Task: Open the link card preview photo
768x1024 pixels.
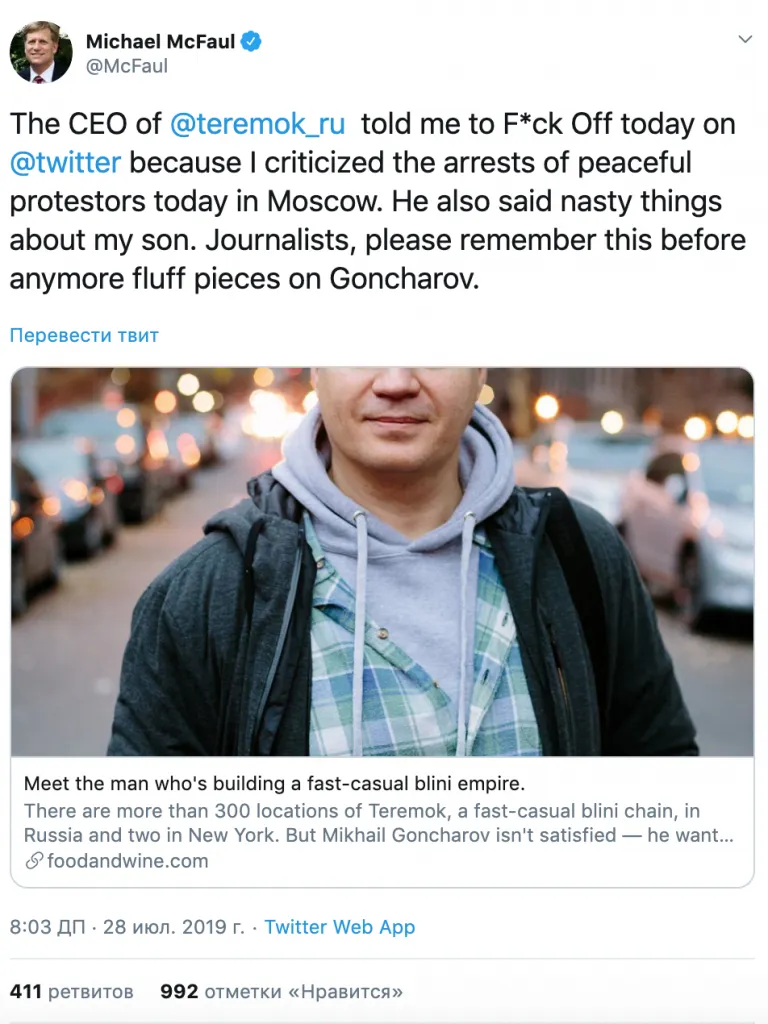Action: tap(382, 562)
